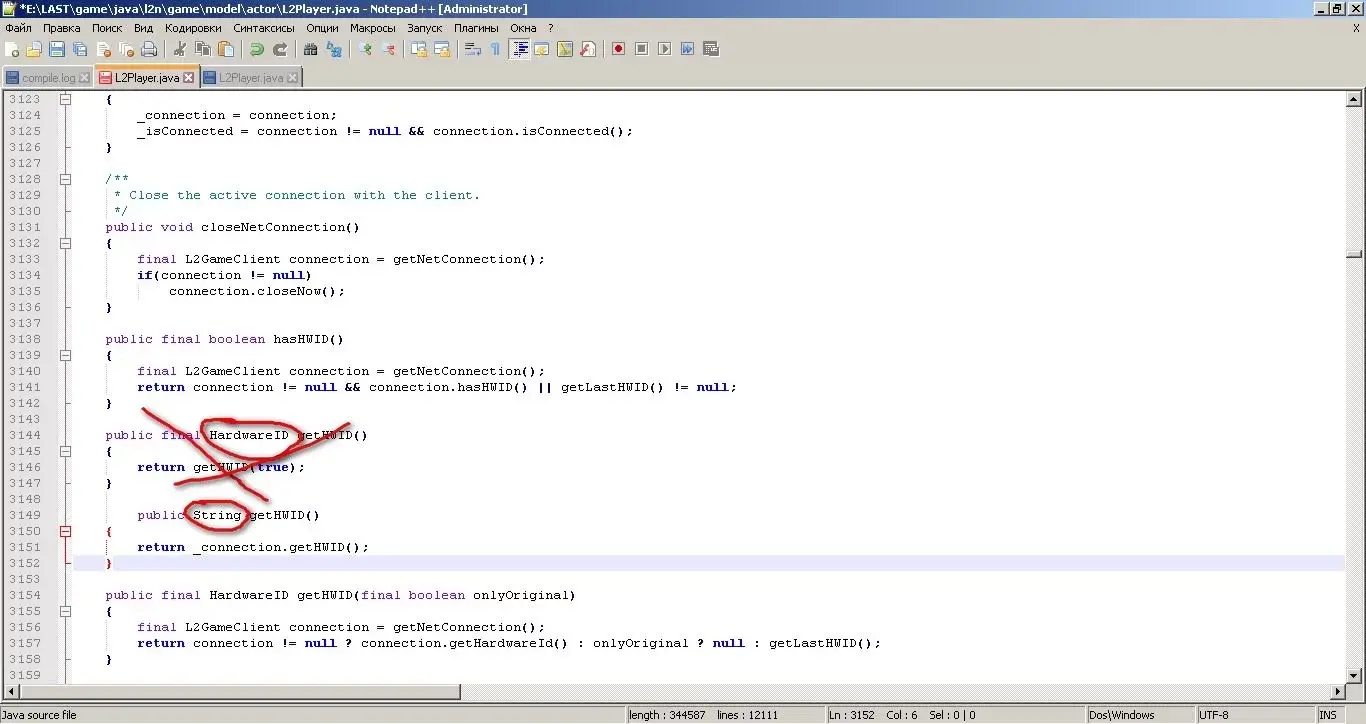1366x724 pixels.
Task: Click the vertical scrollbar down arrow
Action: pos(1354,675)
